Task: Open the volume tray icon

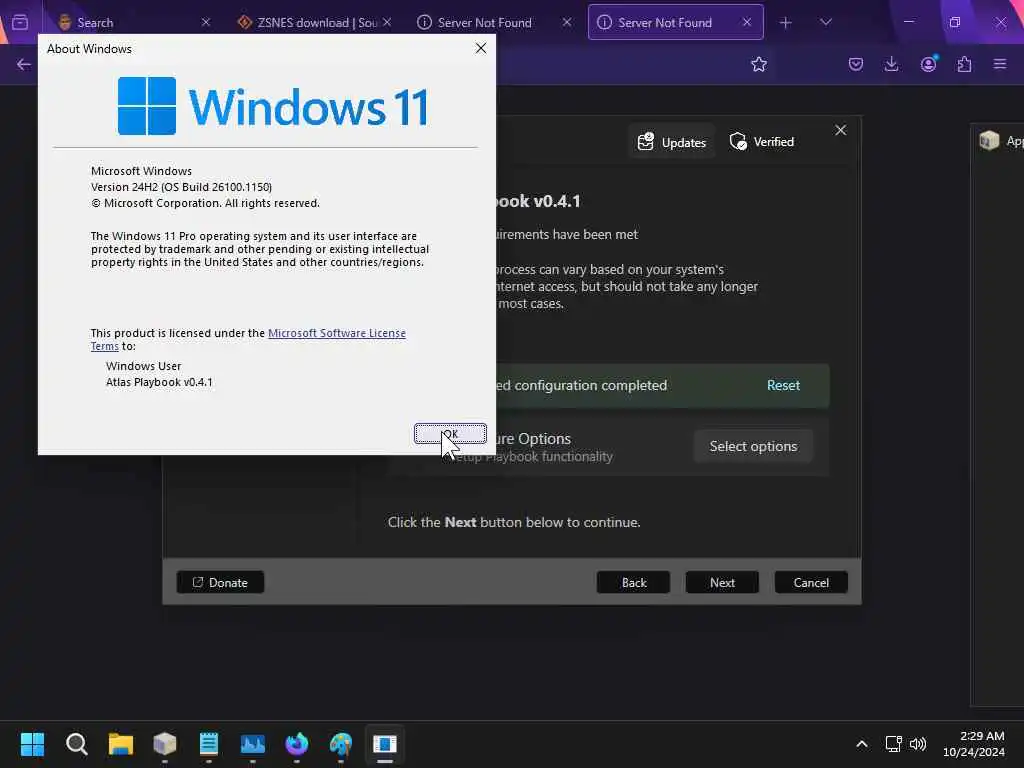Action: click(918, 744)
